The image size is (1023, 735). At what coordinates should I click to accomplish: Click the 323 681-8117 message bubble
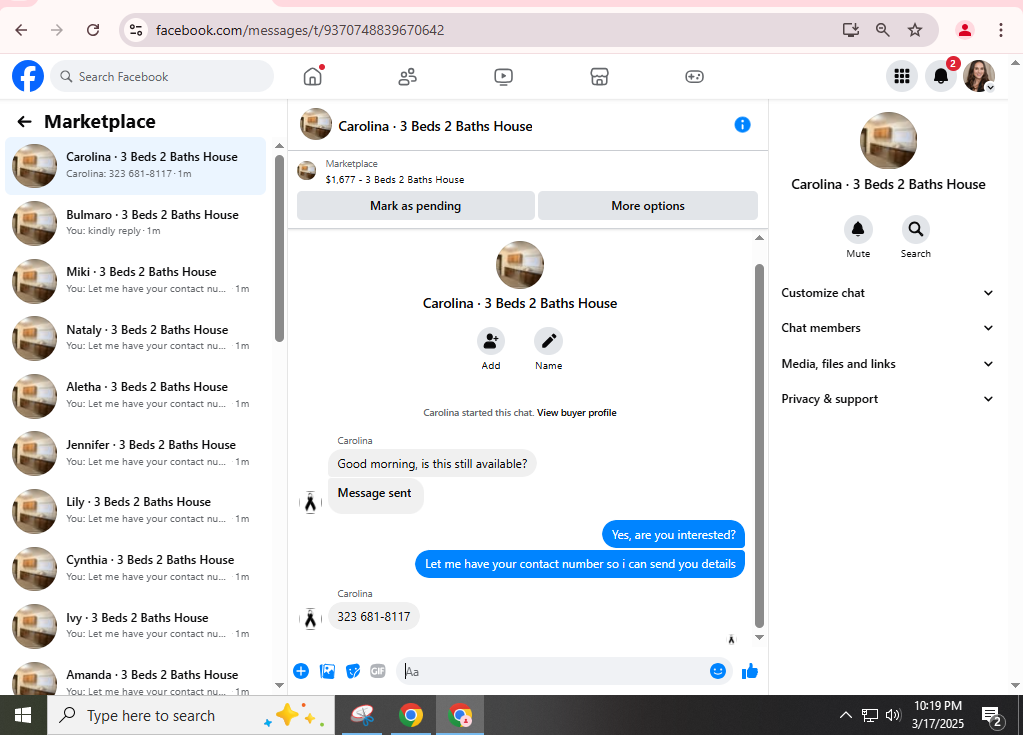point(374,616)
